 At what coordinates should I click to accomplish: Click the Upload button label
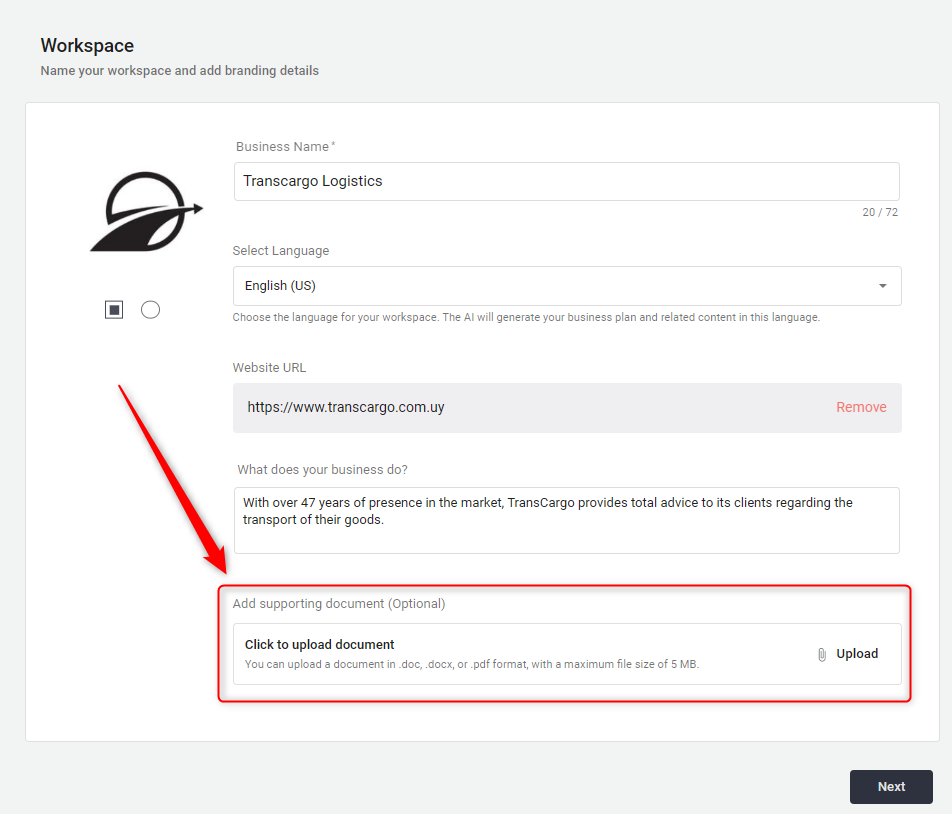click(857, 654)
